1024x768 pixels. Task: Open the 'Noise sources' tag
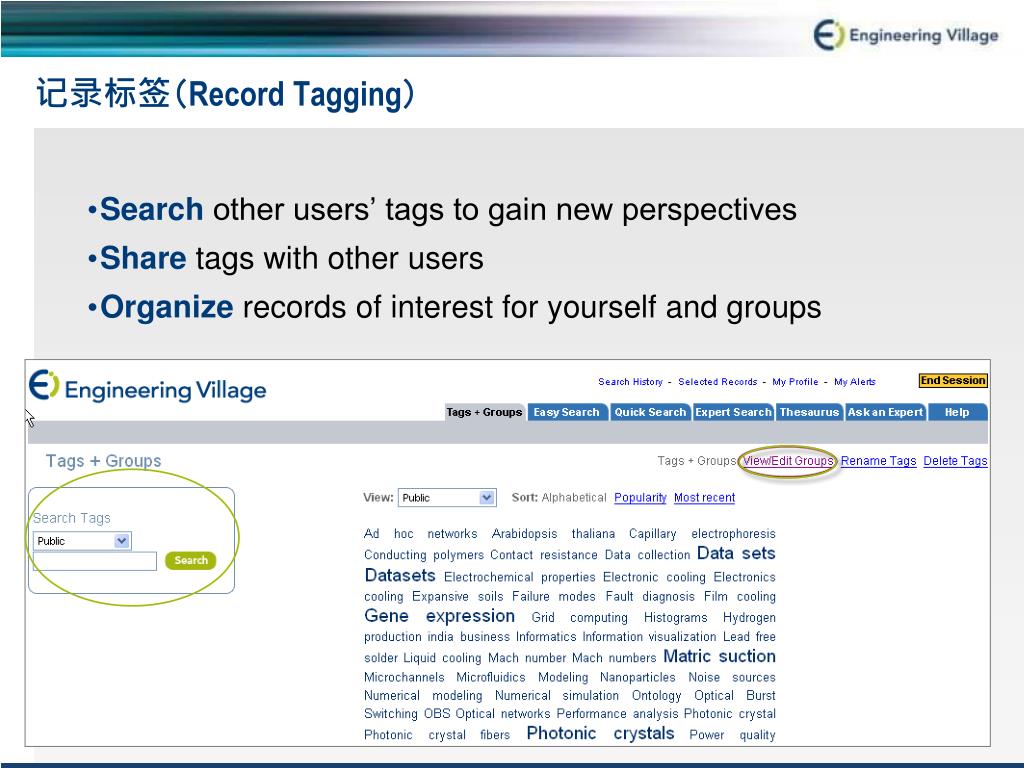pos(732,677)
